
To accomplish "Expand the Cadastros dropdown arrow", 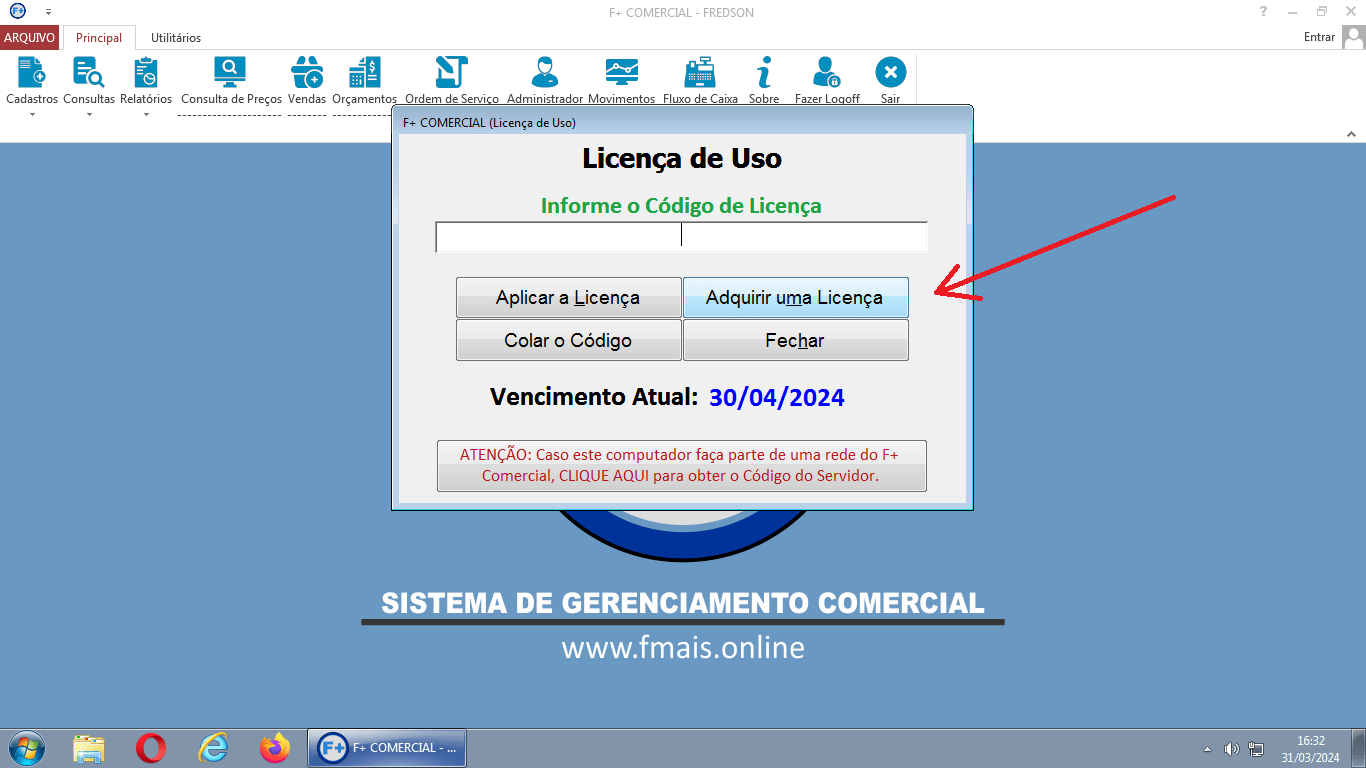I will [x=32, y=114].
